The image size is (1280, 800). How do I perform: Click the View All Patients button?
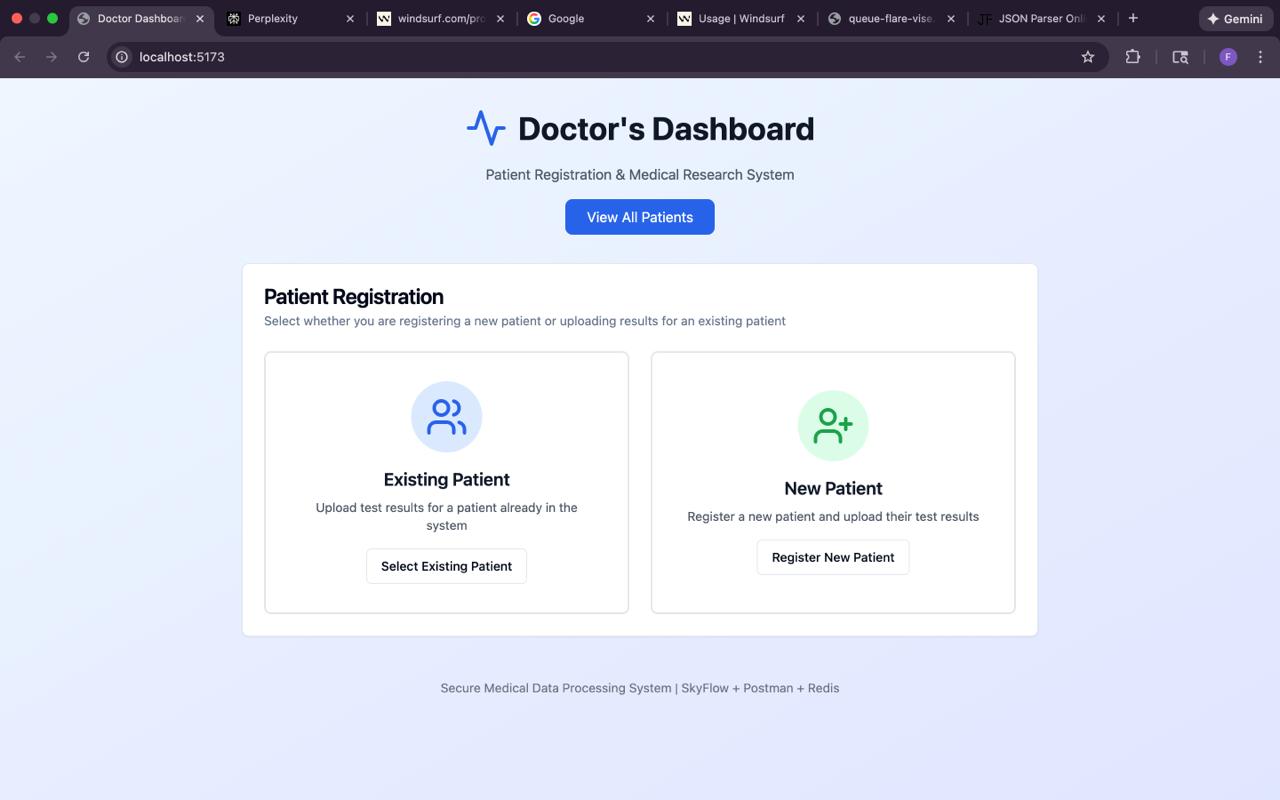coord(640,217)
